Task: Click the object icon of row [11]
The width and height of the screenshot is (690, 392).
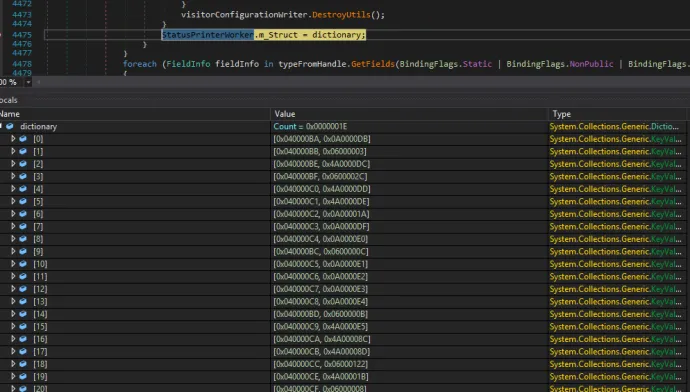Action: (x=23, y=276)
